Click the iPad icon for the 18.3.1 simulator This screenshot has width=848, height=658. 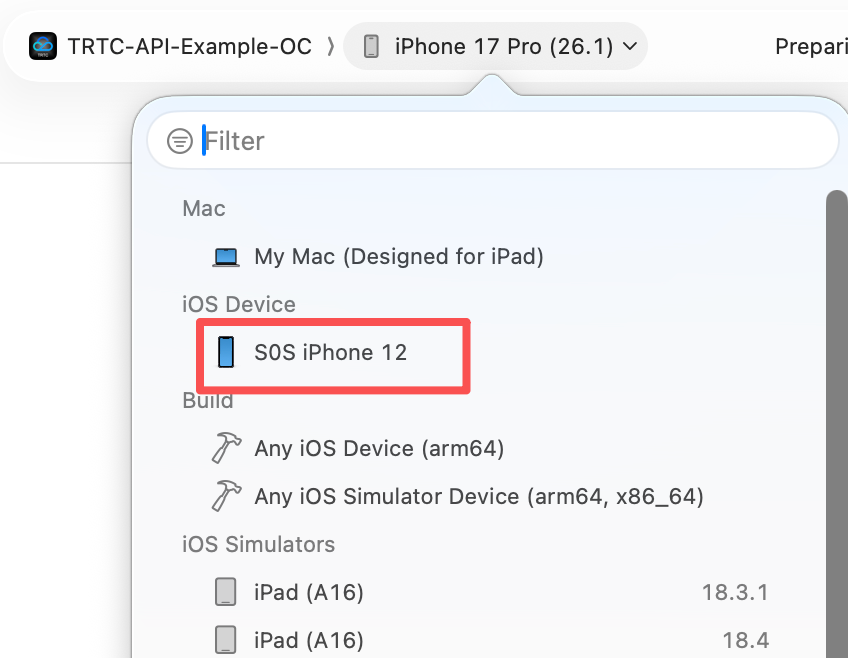click(x=227, y=592)
